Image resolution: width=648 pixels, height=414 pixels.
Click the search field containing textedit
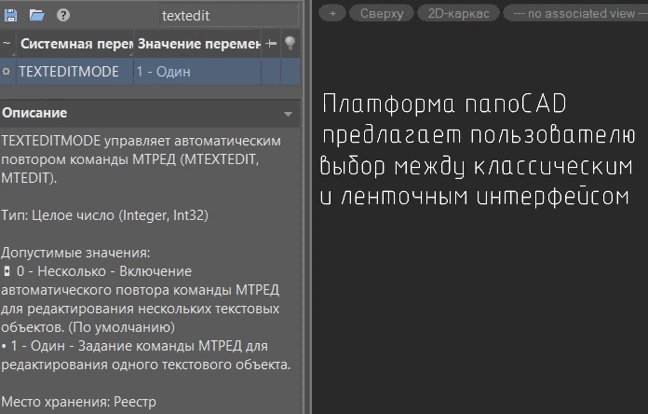(x=229, y=16)
